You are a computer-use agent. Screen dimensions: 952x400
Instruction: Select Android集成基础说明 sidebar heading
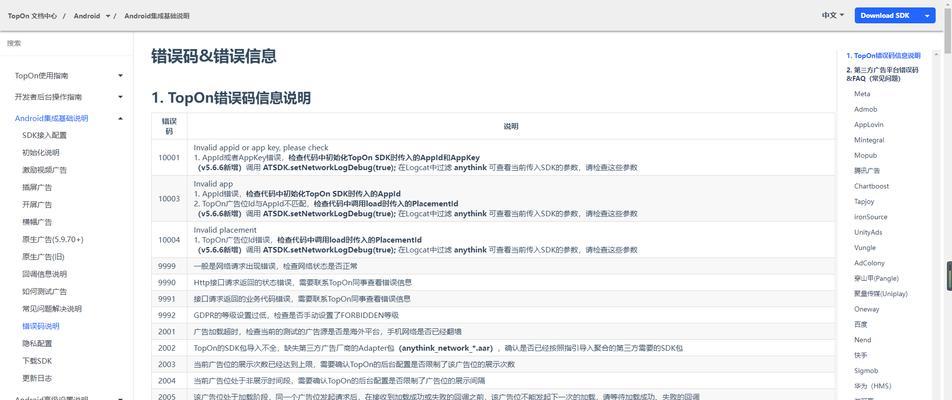point(52,118)
